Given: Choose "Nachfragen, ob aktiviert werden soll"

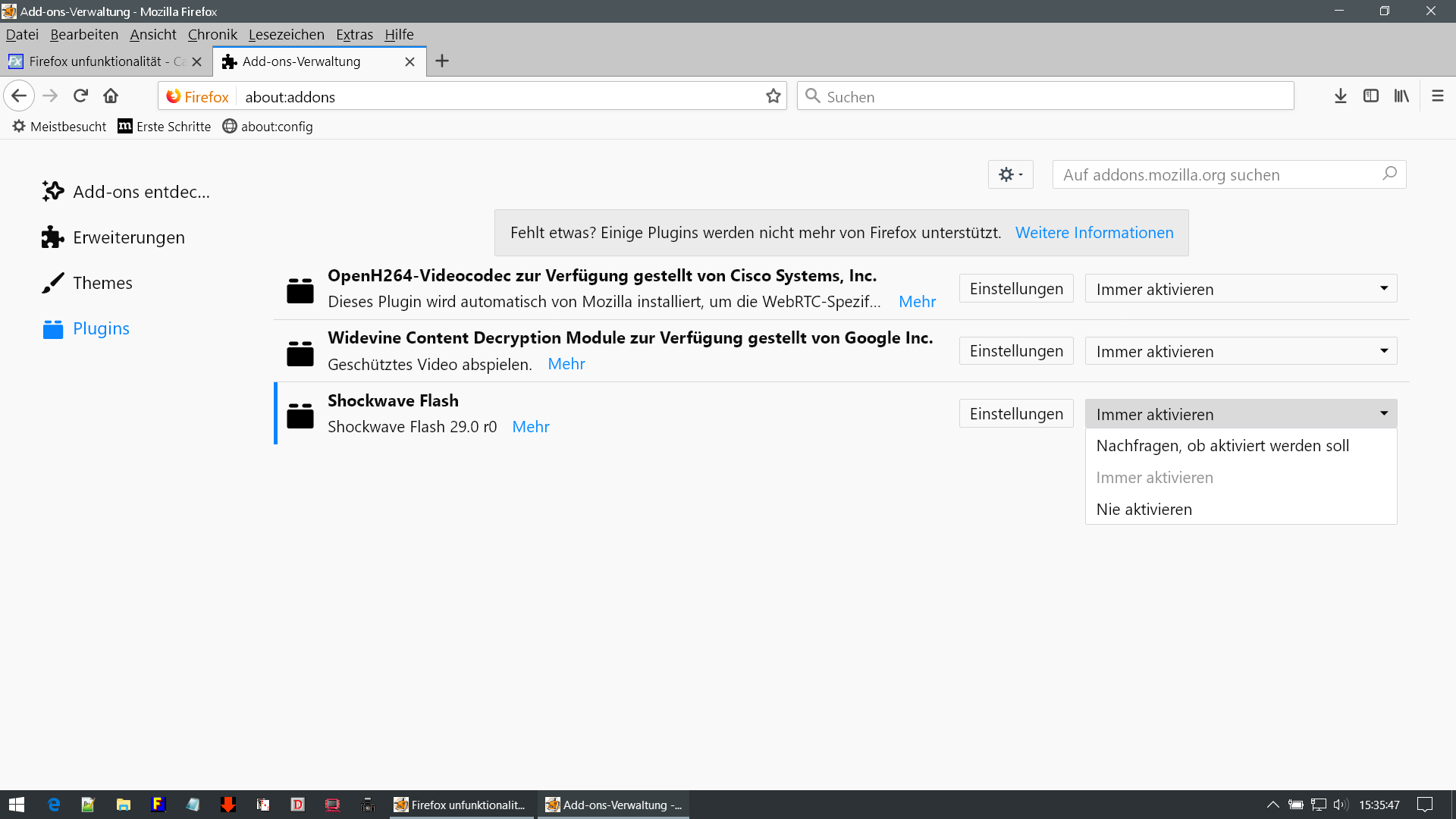Looking at the screenshot, I should [1222, 446].
